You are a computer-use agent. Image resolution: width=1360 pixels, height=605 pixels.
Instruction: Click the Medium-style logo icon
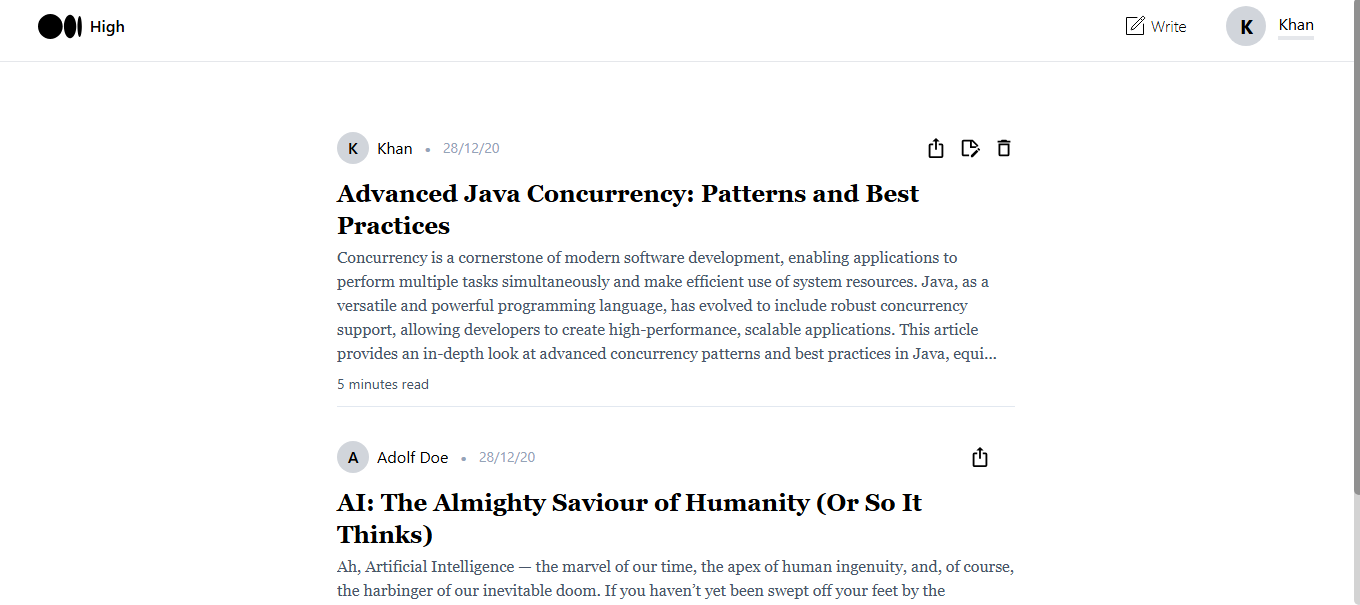[x=60, y=27]
